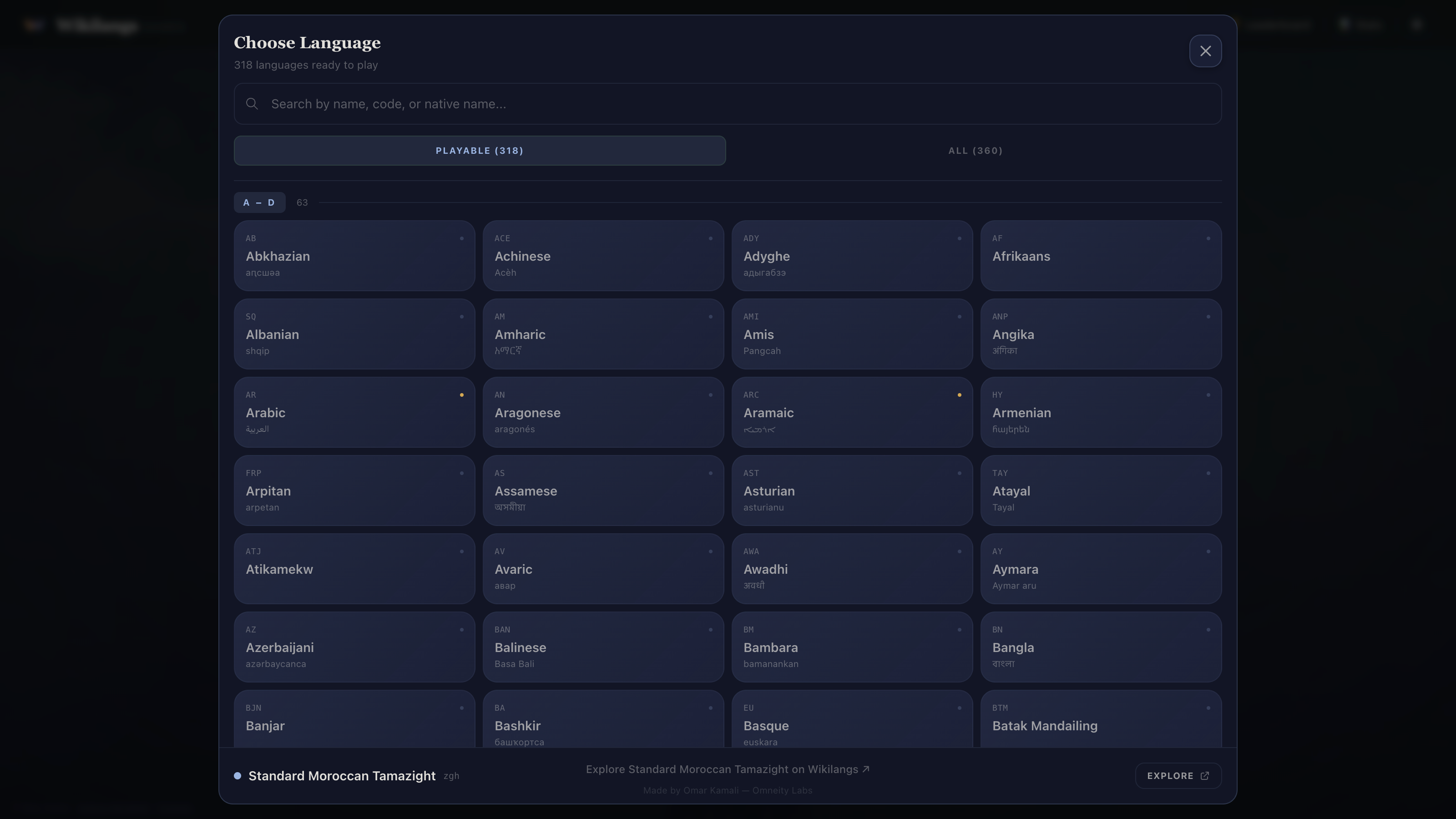Close the Choose Language dialog
Screen dimensions: 1456x819
(x=1205, y=51)
